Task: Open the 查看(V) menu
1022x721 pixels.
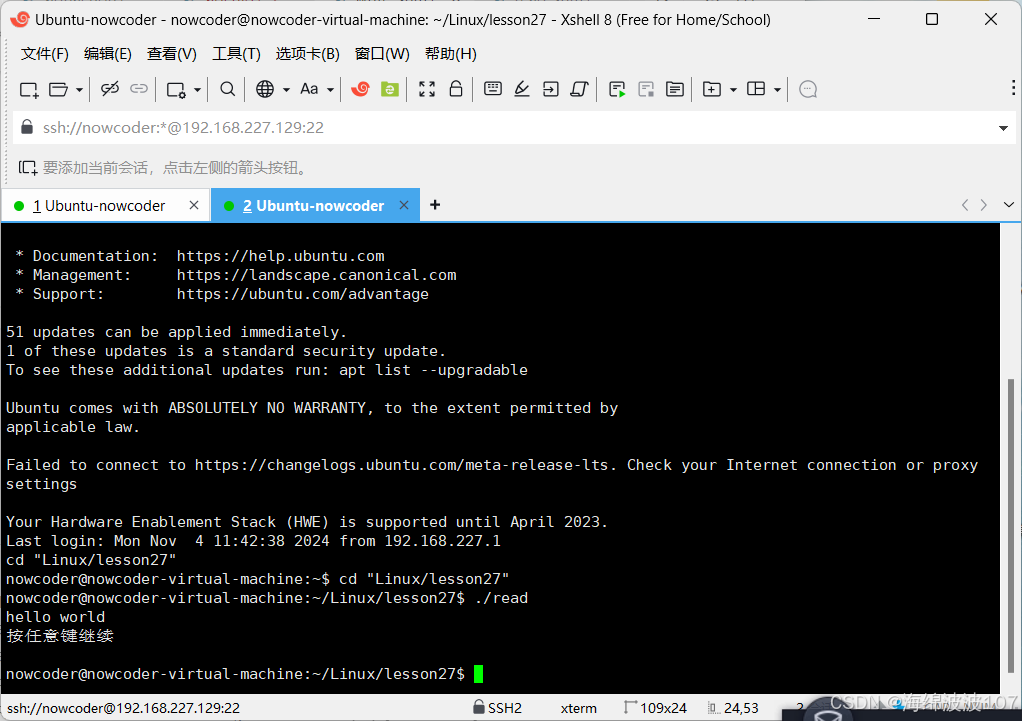Action: point(171,53)
